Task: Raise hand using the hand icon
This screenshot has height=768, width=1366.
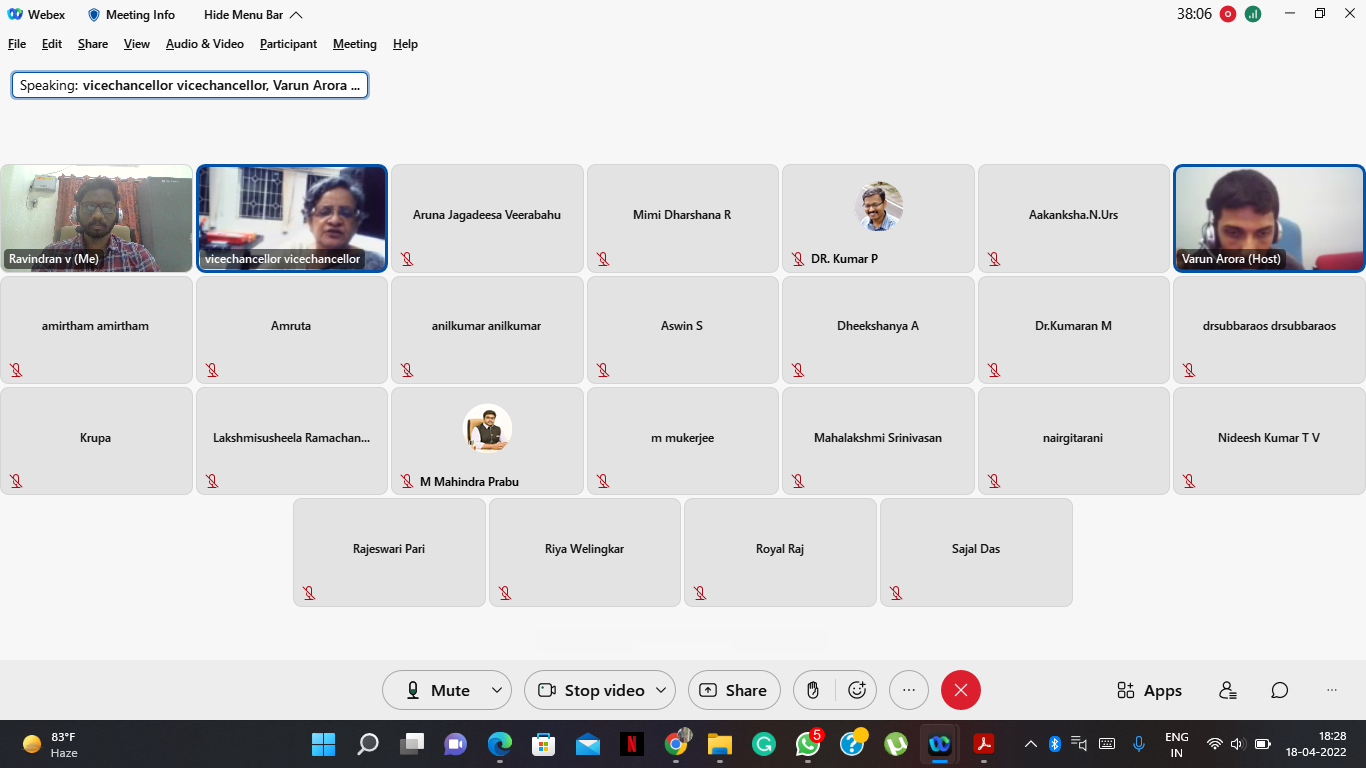Action: tap(814, 690)
